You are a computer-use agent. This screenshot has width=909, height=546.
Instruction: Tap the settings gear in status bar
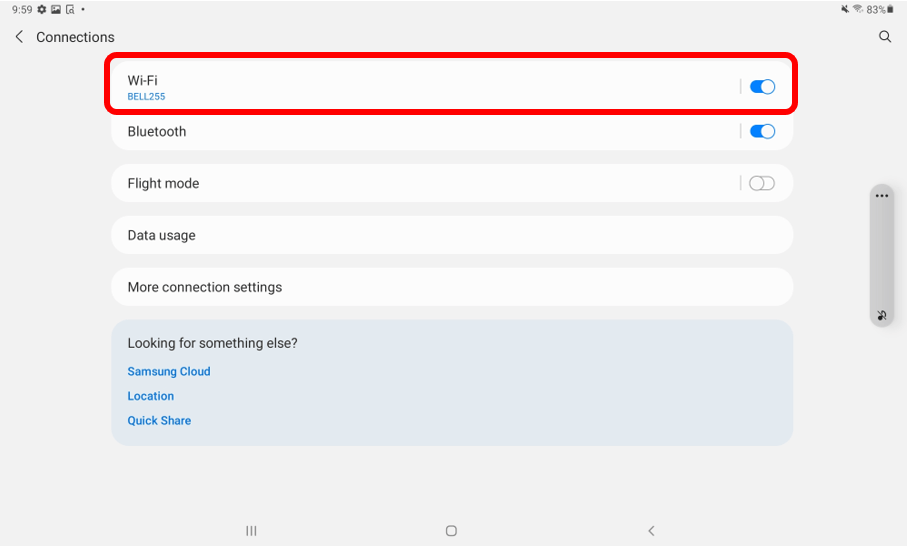[x=42, y=9]
